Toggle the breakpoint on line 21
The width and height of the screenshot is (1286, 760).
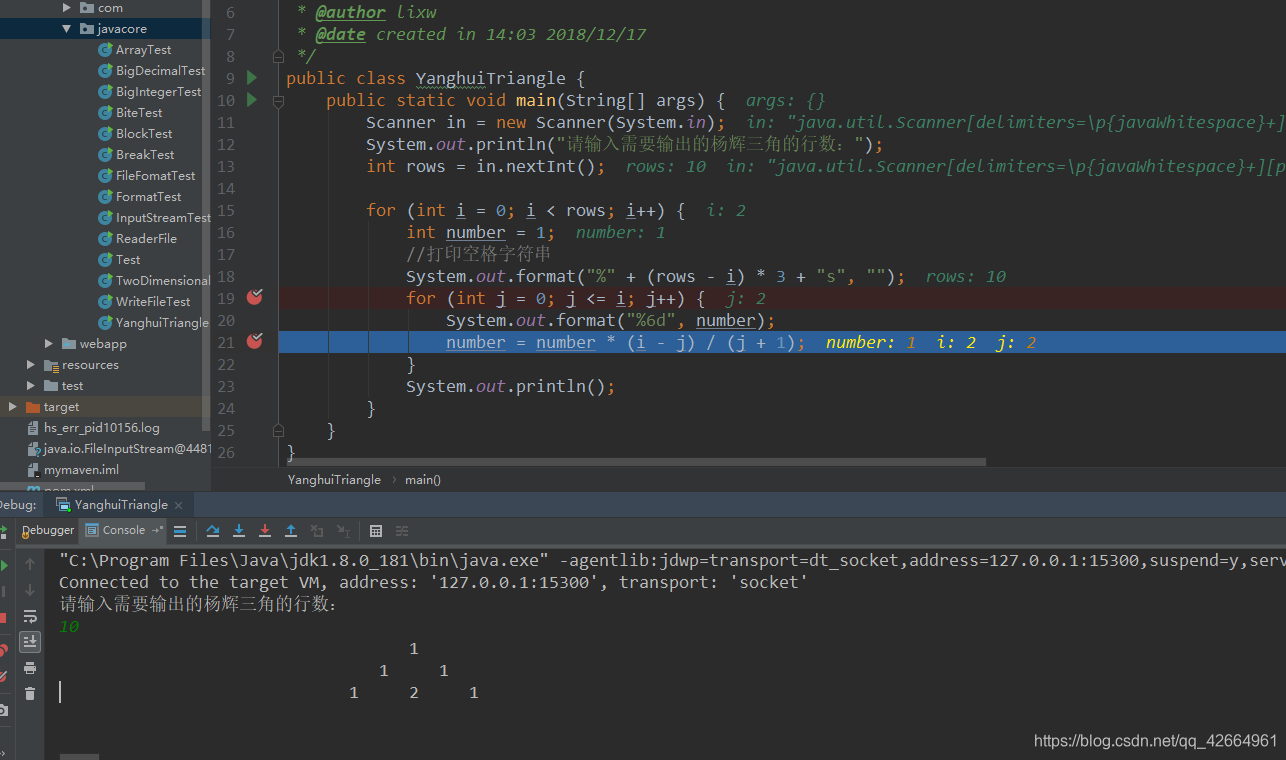(254, 341)
